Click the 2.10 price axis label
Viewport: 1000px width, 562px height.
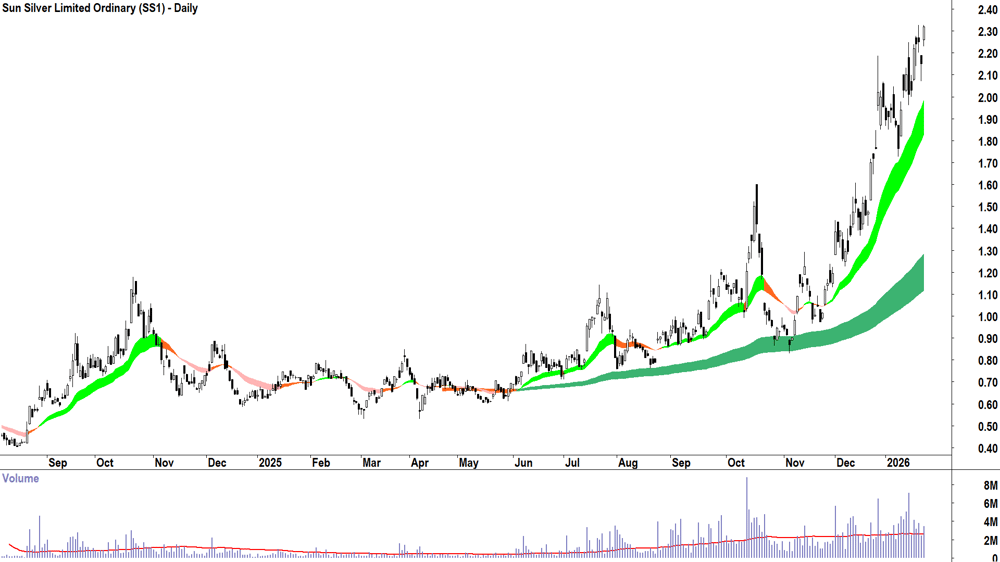tap(987, 76)
